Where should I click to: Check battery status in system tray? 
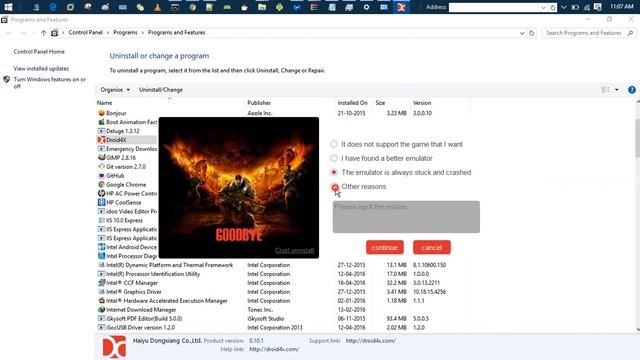575,7
